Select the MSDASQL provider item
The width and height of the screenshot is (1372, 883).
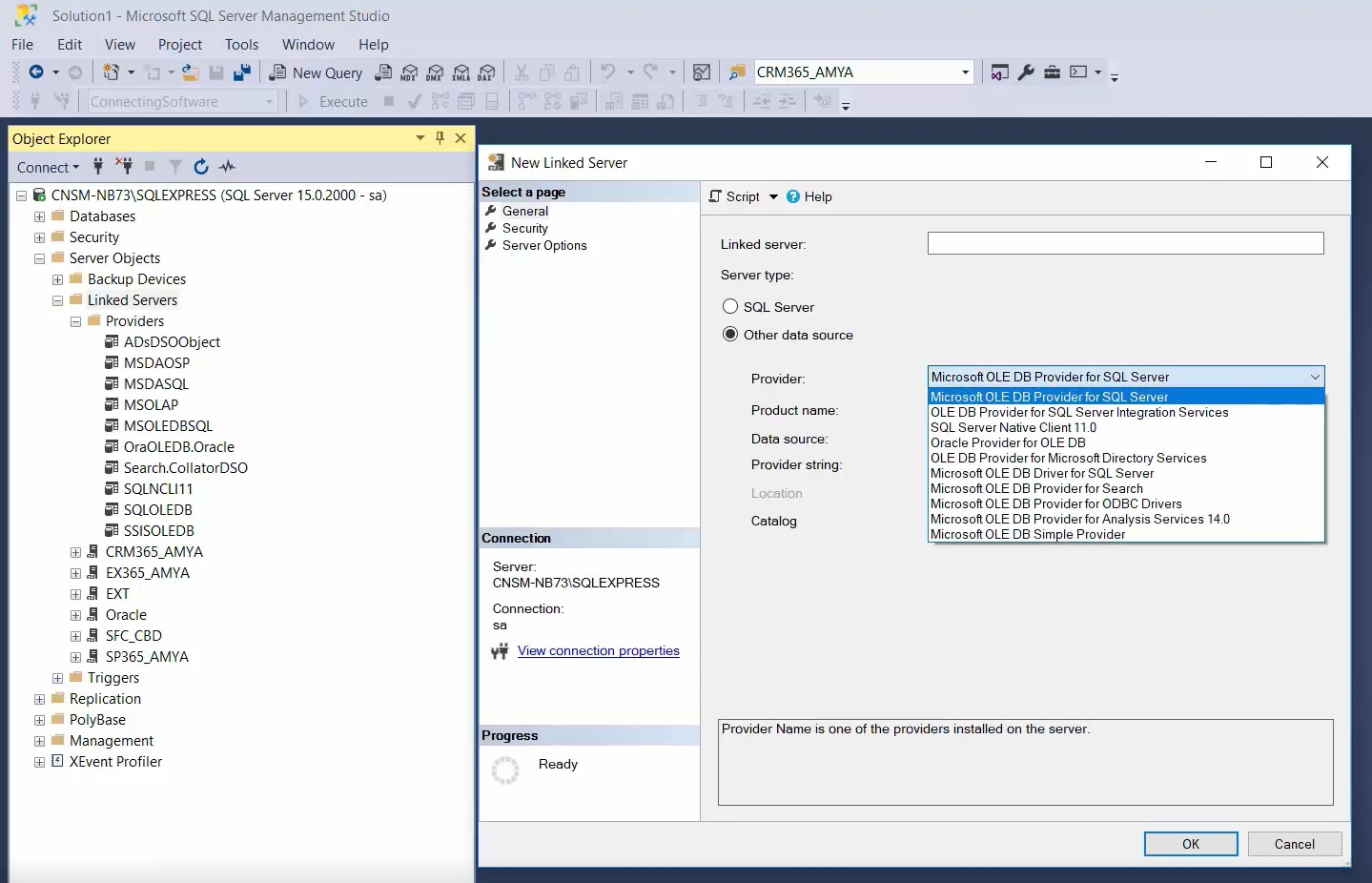pos(155,384)
